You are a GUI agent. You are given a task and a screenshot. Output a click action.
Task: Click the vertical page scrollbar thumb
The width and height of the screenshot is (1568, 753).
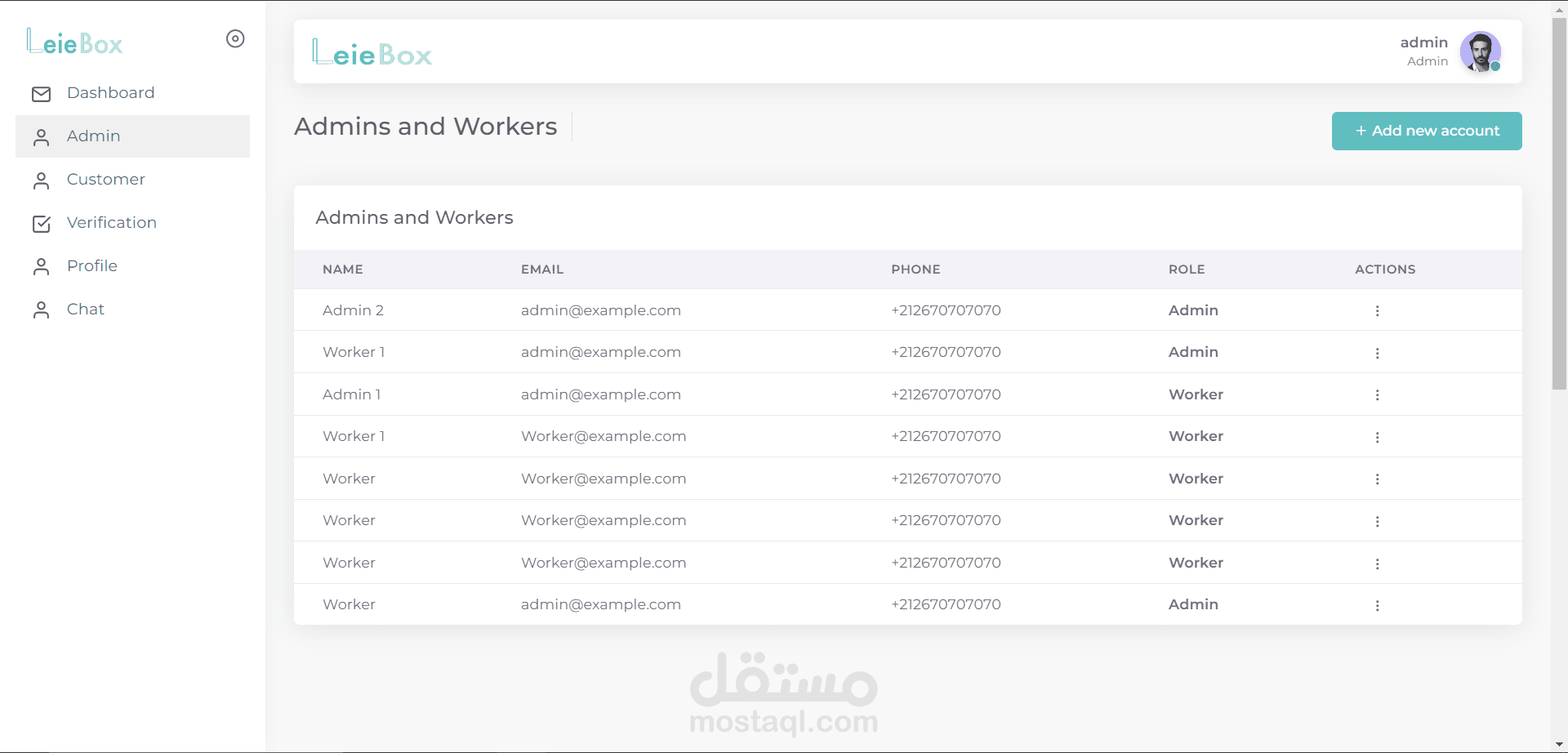pos(1559,204)
